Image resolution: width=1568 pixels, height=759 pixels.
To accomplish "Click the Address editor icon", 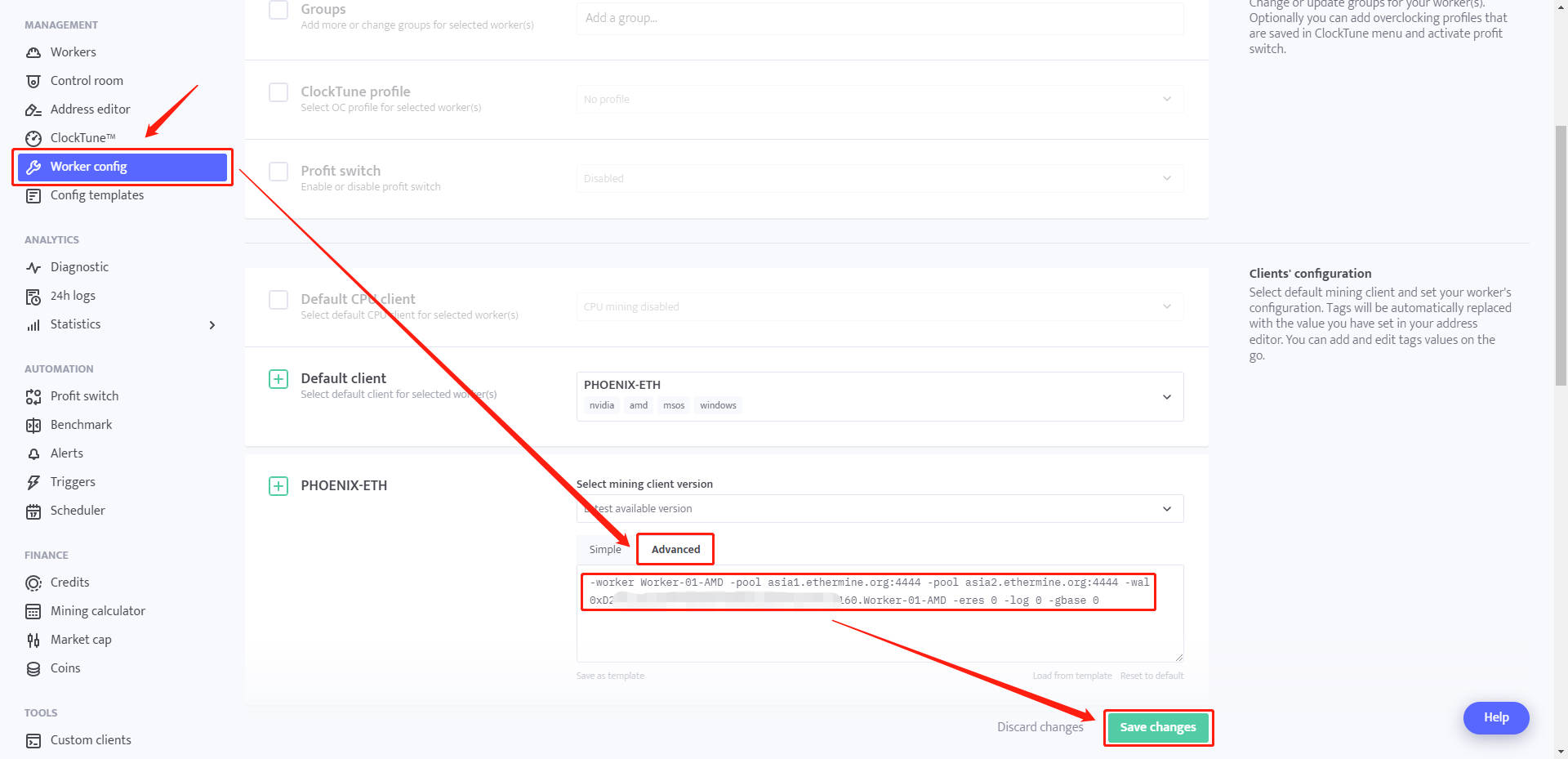I will click(33, 109).
